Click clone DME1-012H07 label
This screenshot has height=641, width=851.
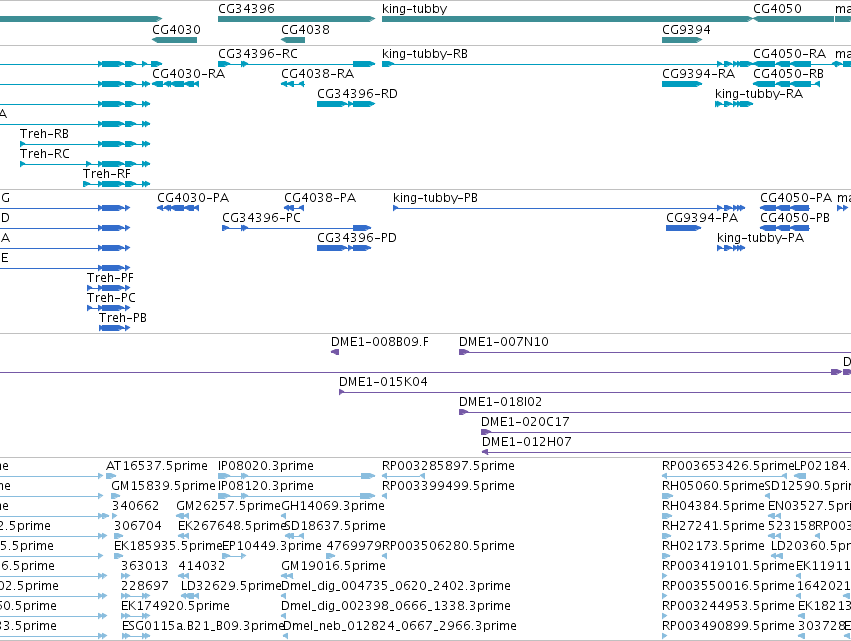pos(526,442)
